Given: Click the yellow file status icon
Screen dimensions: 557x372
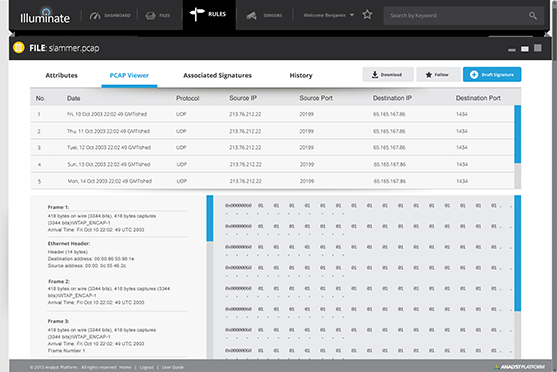Looking at the screenshot, I should click(x=19, y=47).
